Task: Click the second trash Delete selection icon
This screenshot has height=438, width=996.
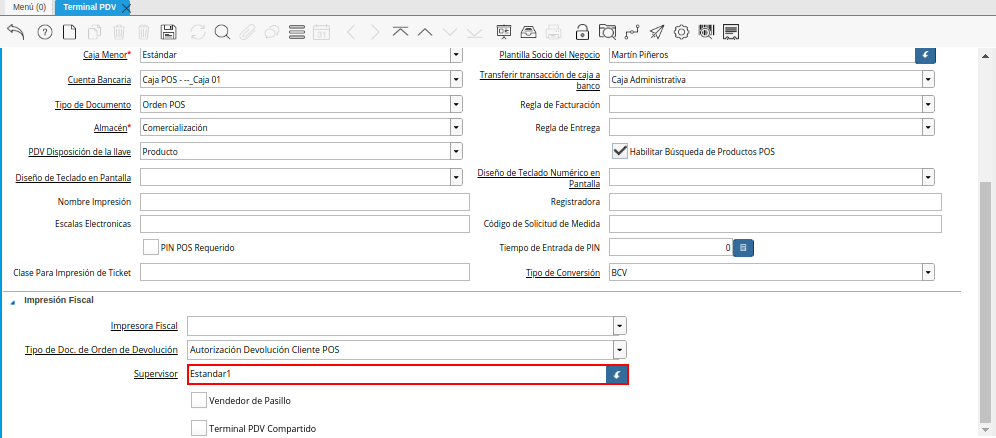Action: click(x=144, y=32)
